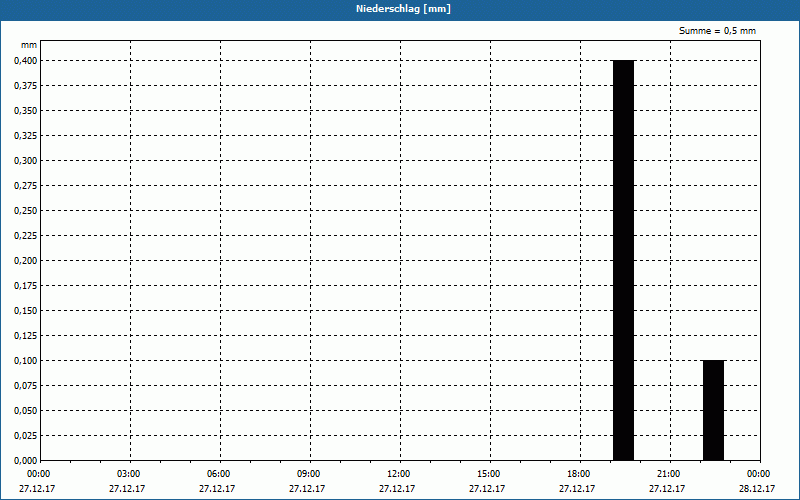Image resolution: width=800 pixels, height=500 pixels.
Task: Click the 0,400 y-axis value
Action: click(x=26, y=61)
